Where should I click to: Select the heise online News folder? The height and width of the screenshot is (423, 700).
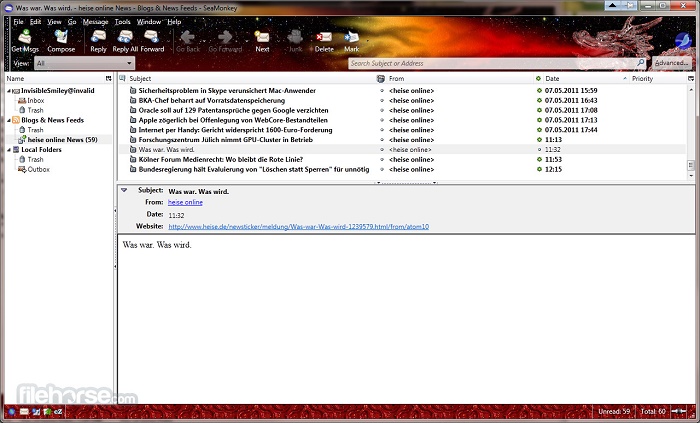(x=62, y=139)
